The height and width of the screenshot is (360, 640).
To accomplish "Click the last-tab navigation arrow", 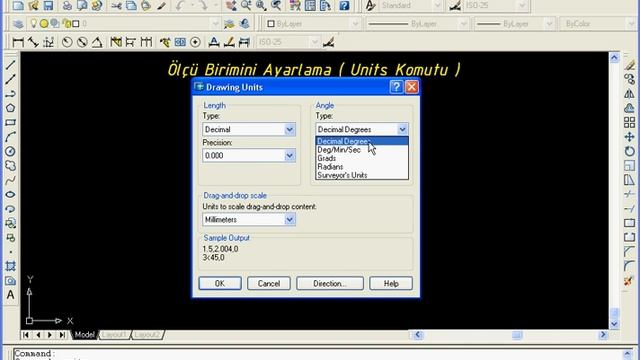I will (x=62, y=335).
